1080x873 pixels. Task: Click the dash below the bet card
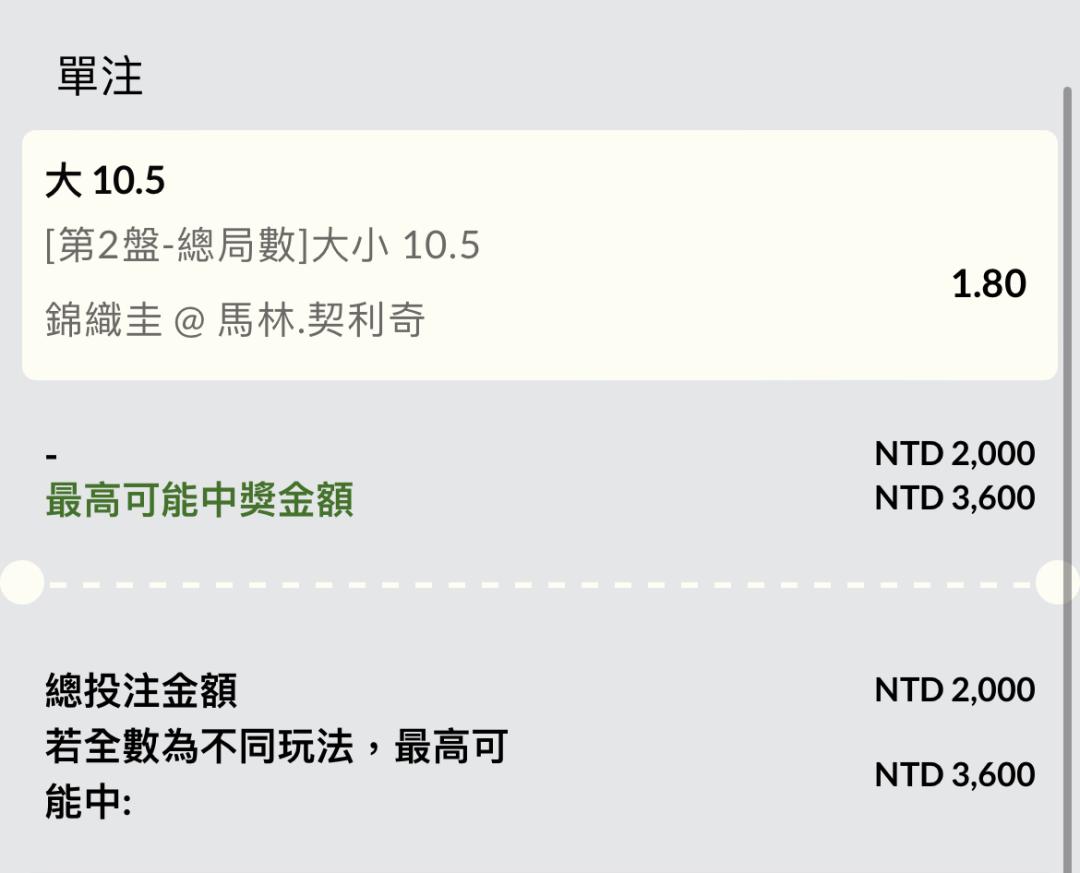point(51,457)
